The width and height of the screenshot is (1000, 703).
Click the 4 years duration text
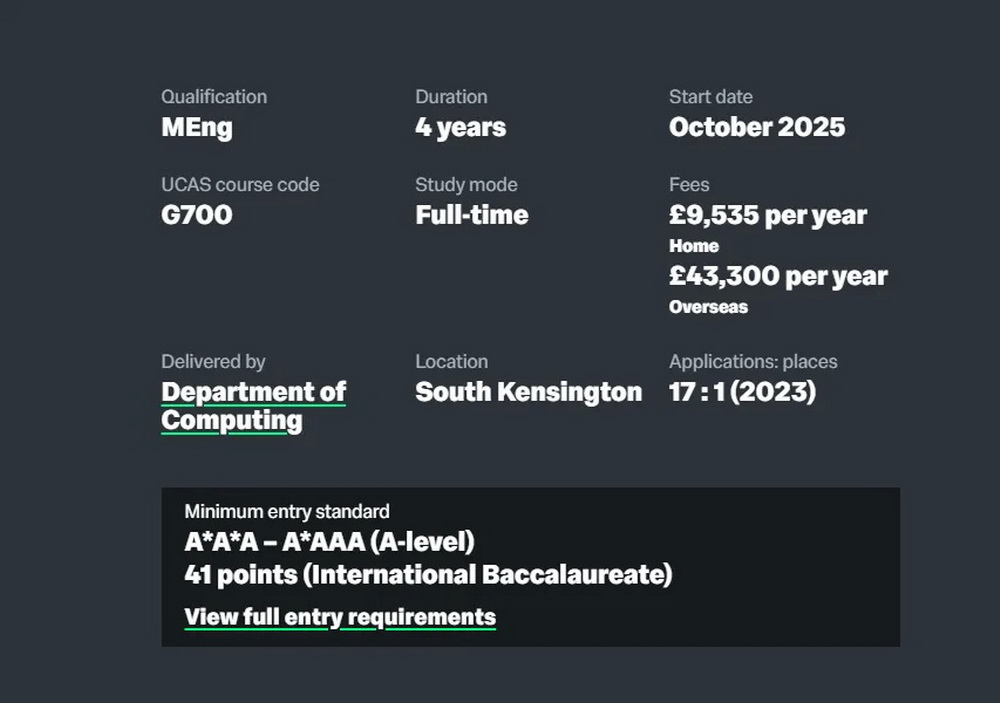[460, 128]
